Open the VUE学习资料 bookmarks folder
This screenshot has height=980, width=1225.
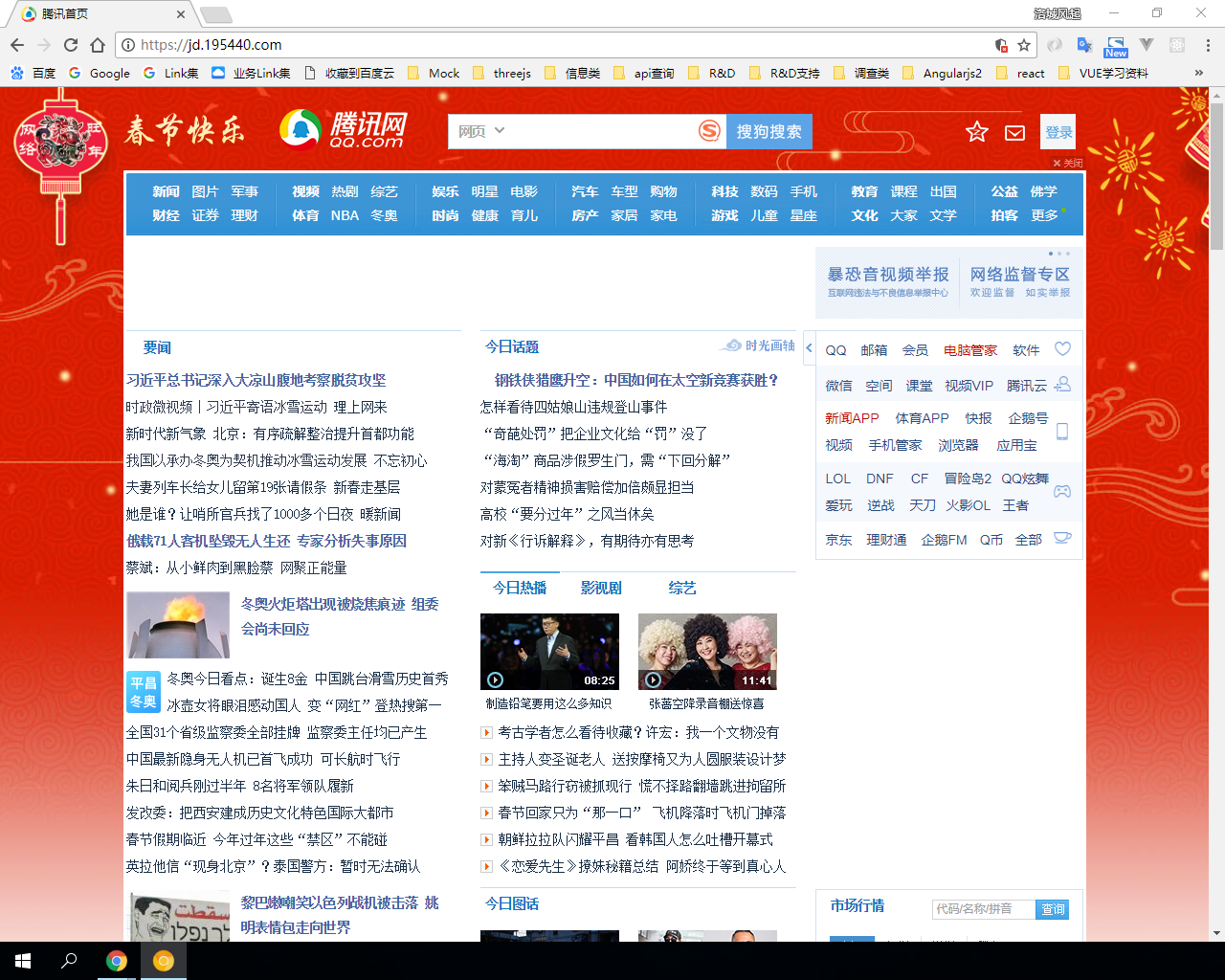[x=1102, y=73]
